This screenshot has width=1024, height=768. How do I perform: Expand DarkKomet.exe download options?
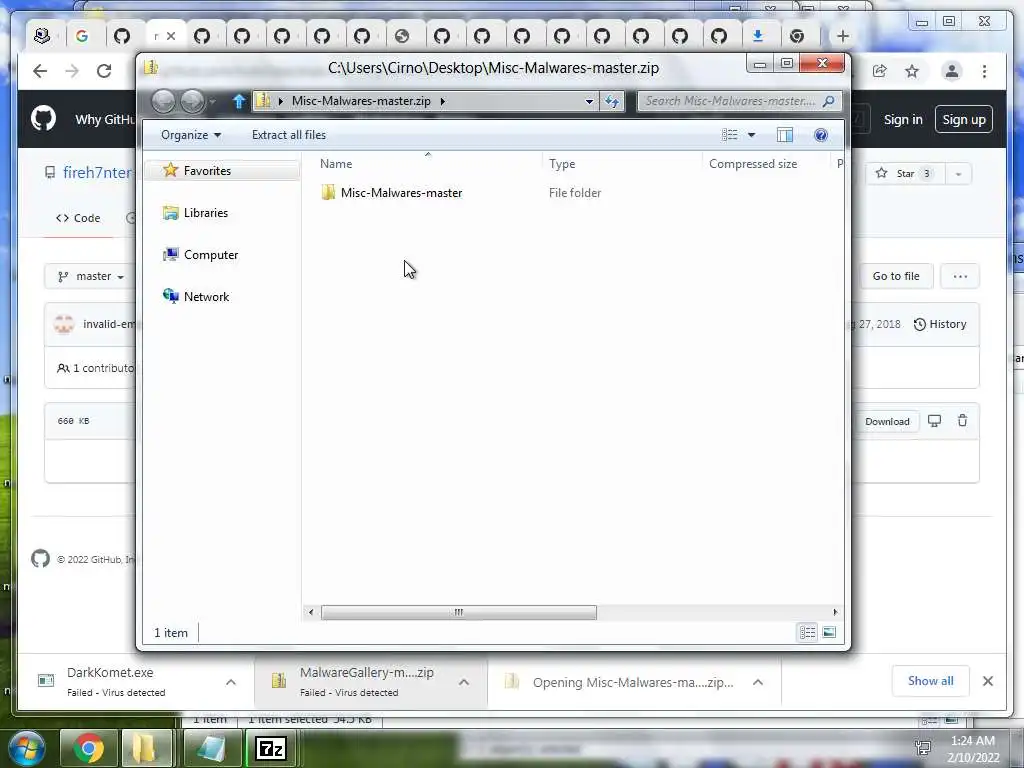(x=231, y=682)
